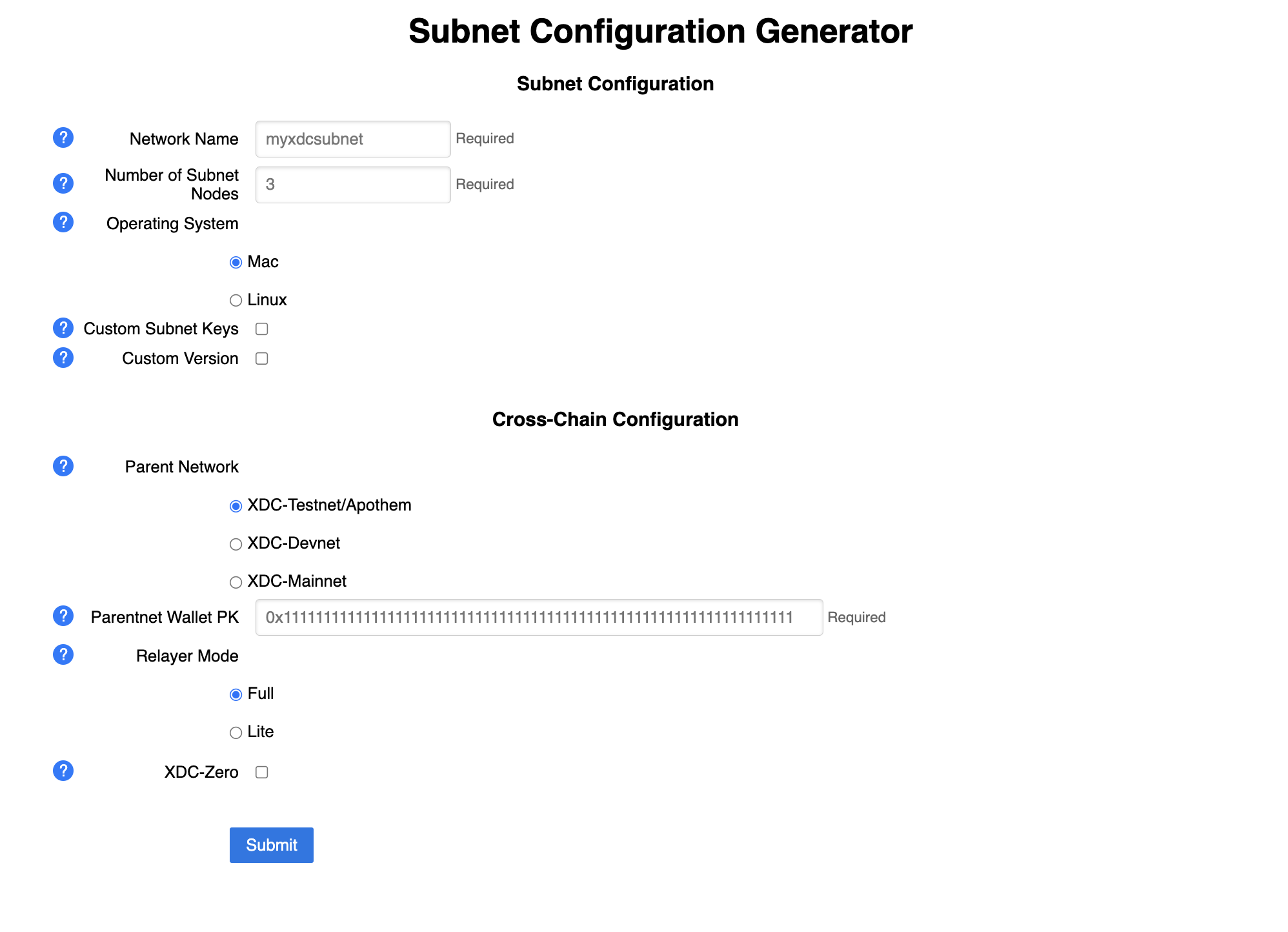Click the help icon next to Operating System
The width and height of the screenshot is (1288, 932).
click(x=63, y=223)
